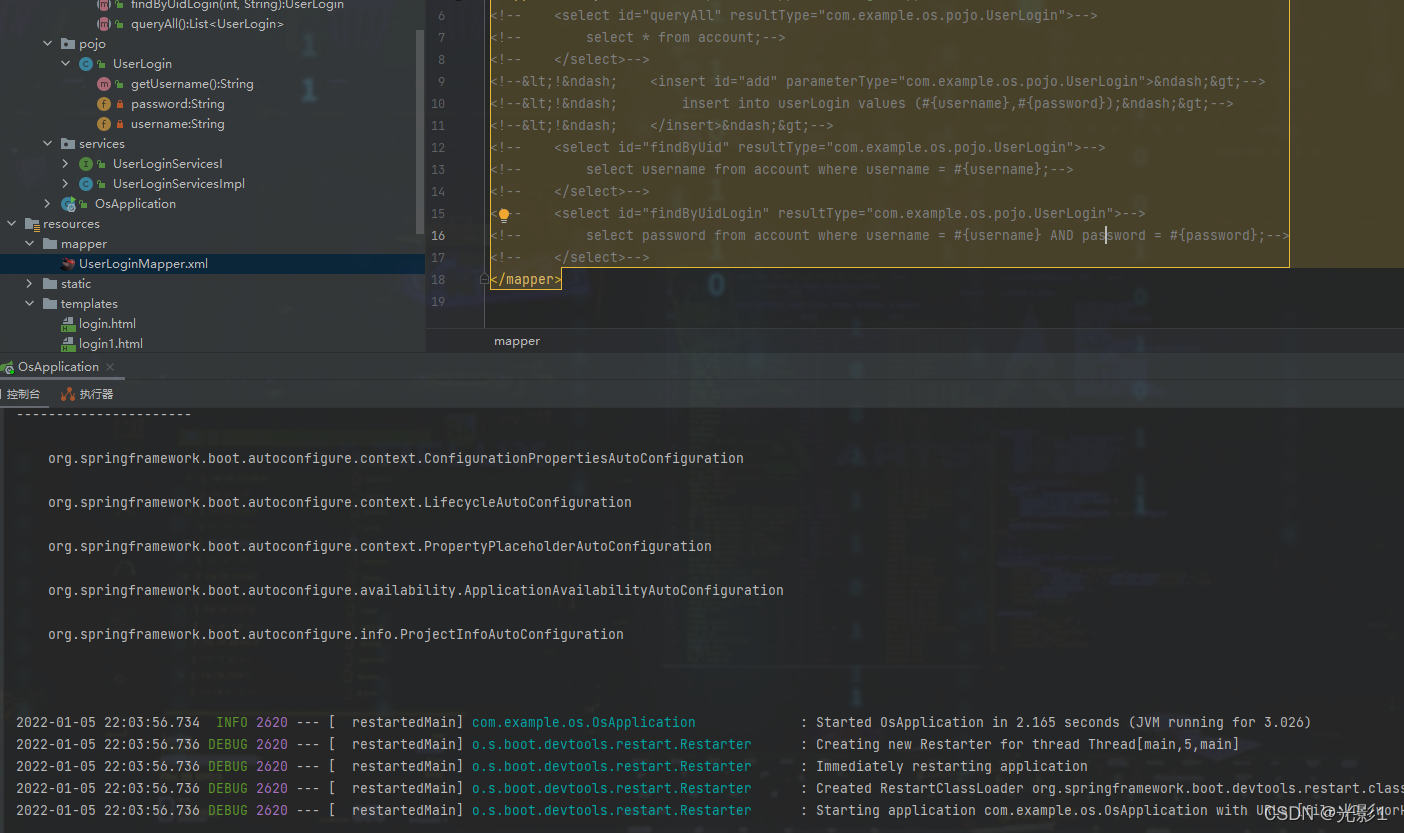Switch to the 控制台 console tab

point(22,394)
